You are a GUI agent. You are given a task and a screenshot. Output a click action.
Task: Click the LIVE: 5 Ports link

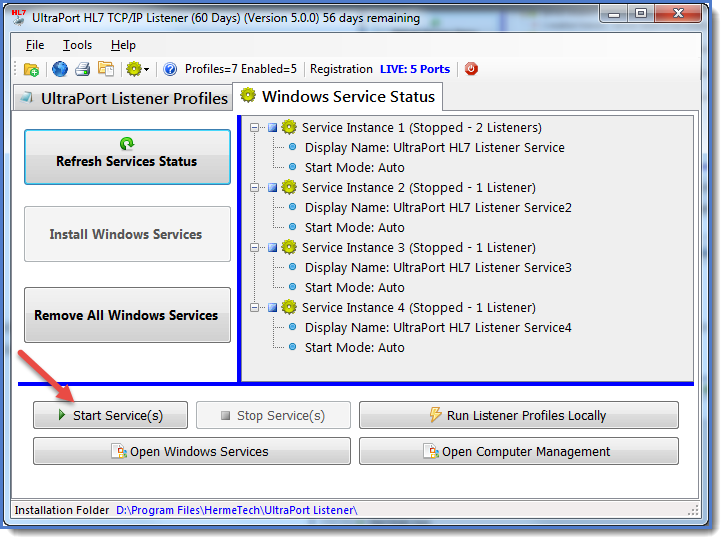pos(415,69)
